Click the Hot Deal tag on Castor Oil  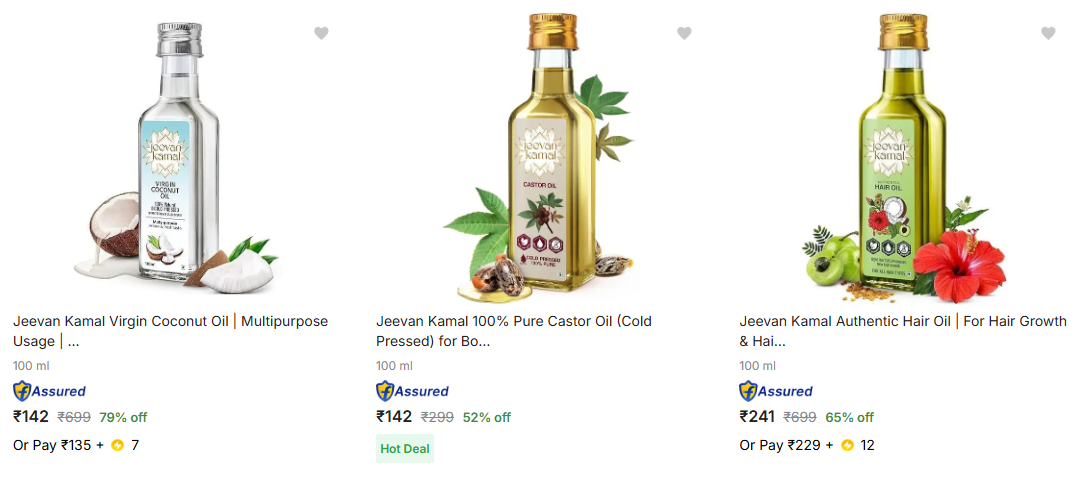point(405,449)
